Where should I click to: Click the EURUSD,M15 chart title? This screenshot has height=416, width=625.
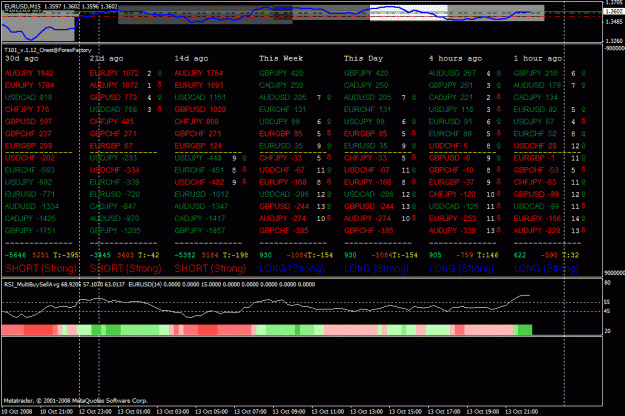click(x=23, y=7)
